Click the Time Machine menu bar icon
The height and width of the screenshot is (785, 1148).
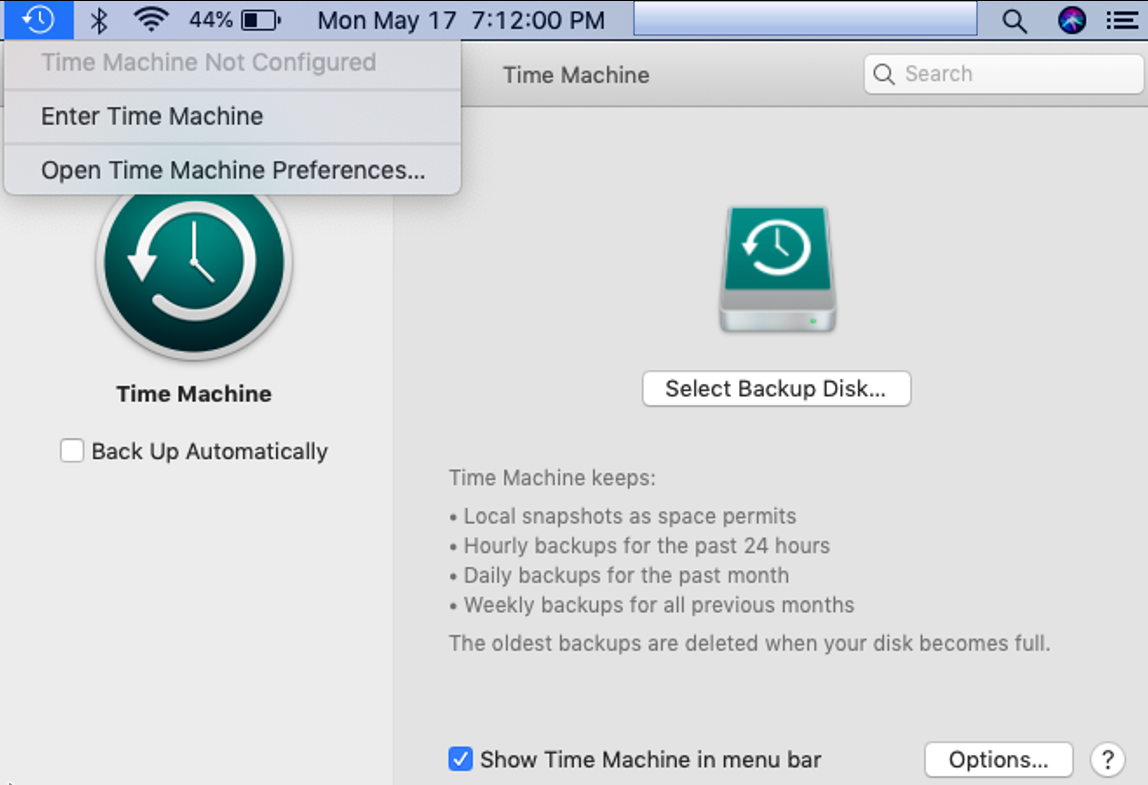[x=38, y=20]
